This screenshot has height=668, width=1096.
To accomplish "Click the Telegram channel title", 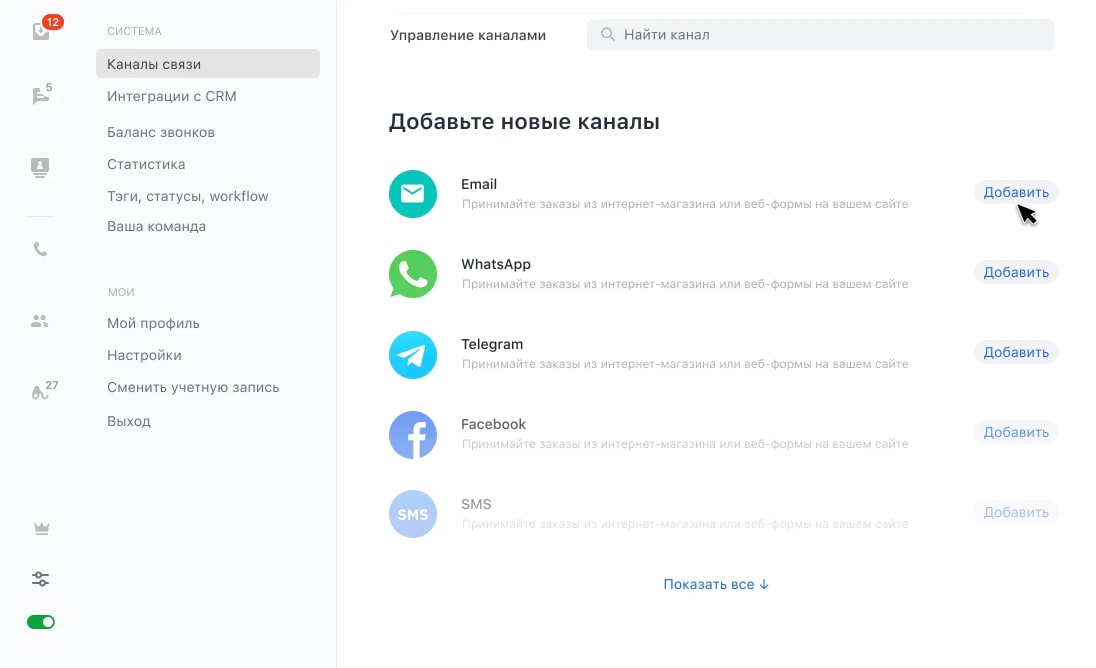I will point(492,344).
